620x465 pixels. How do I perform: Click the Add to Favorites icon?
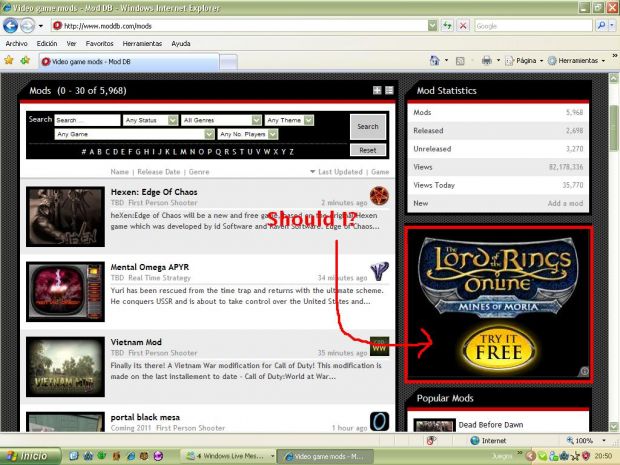(x=25, y=60)
